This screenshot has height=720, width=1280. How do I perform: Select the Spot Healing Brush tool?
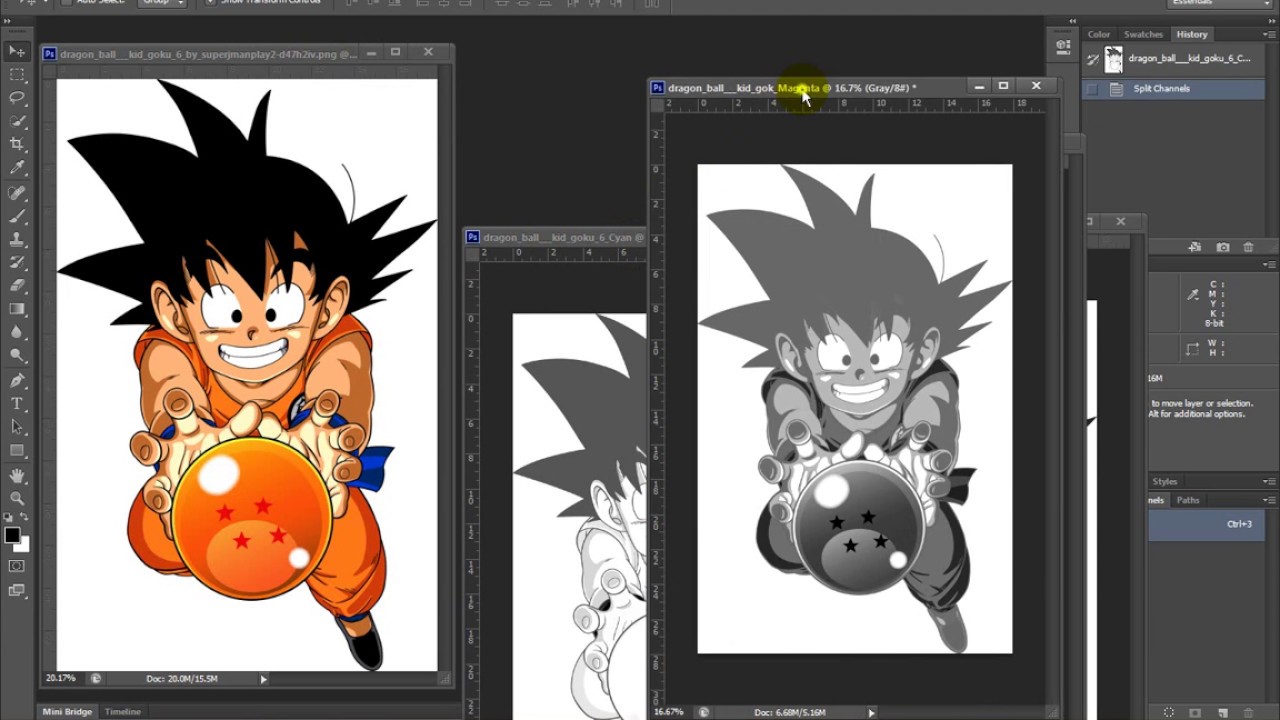pos(17,193)
